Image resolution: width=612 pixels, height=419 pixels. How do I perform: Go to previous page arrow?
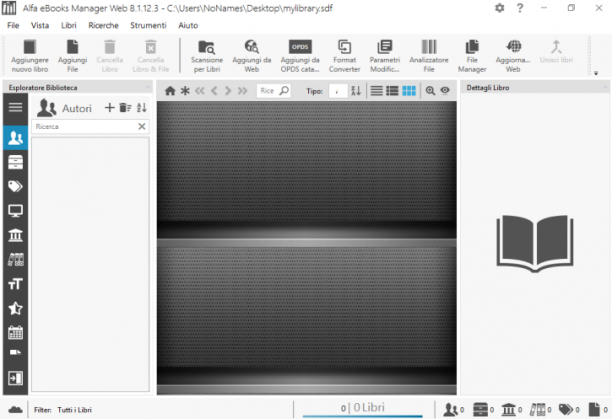coord(214,91)
